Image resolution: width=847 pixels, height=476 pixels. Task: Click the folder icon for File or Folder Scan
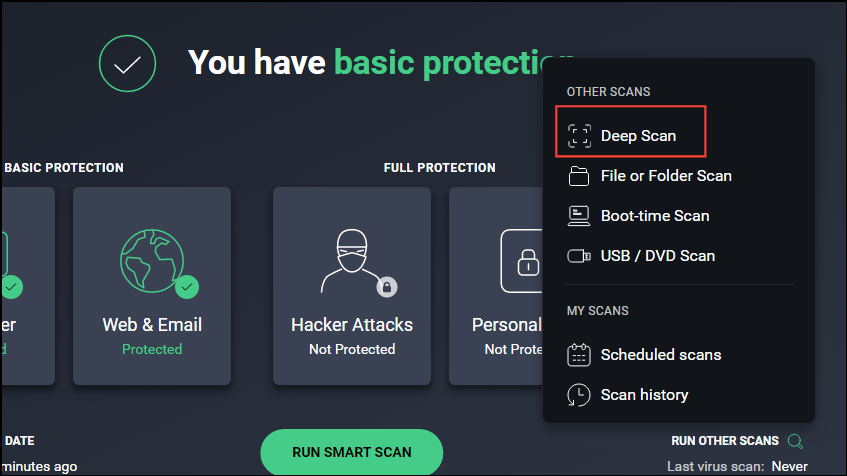tap(579, 176)
